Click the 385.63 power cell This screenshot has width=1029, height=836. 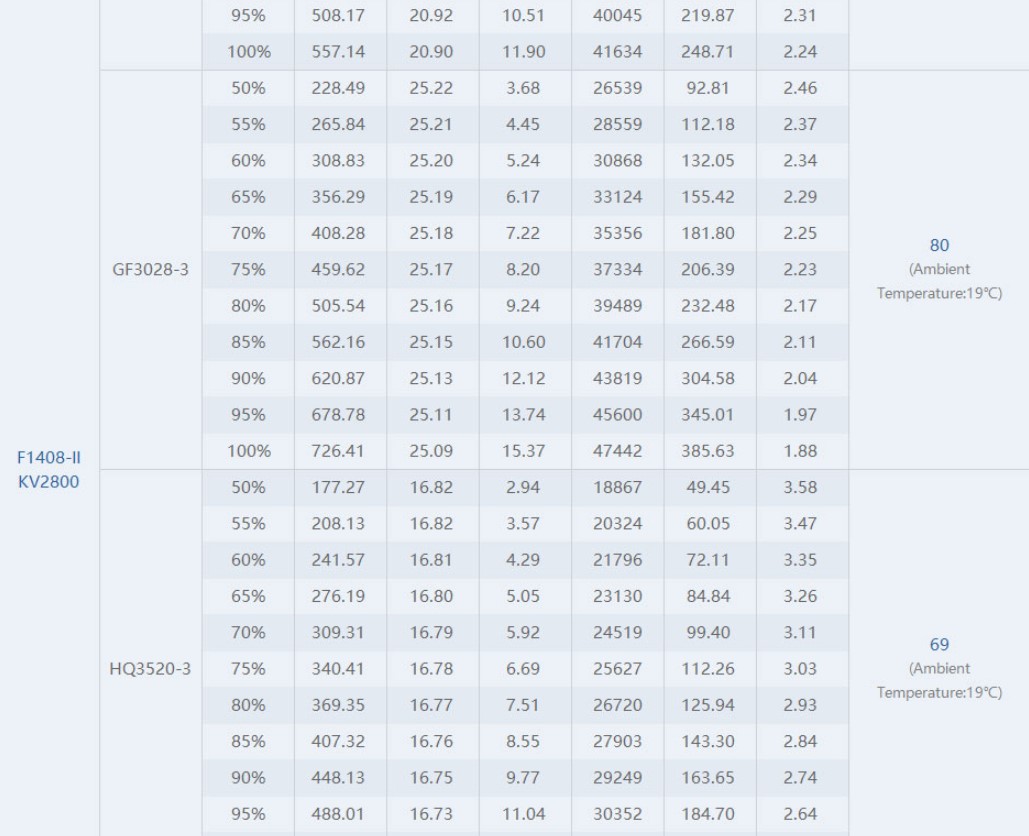click(x=707, y=451)
